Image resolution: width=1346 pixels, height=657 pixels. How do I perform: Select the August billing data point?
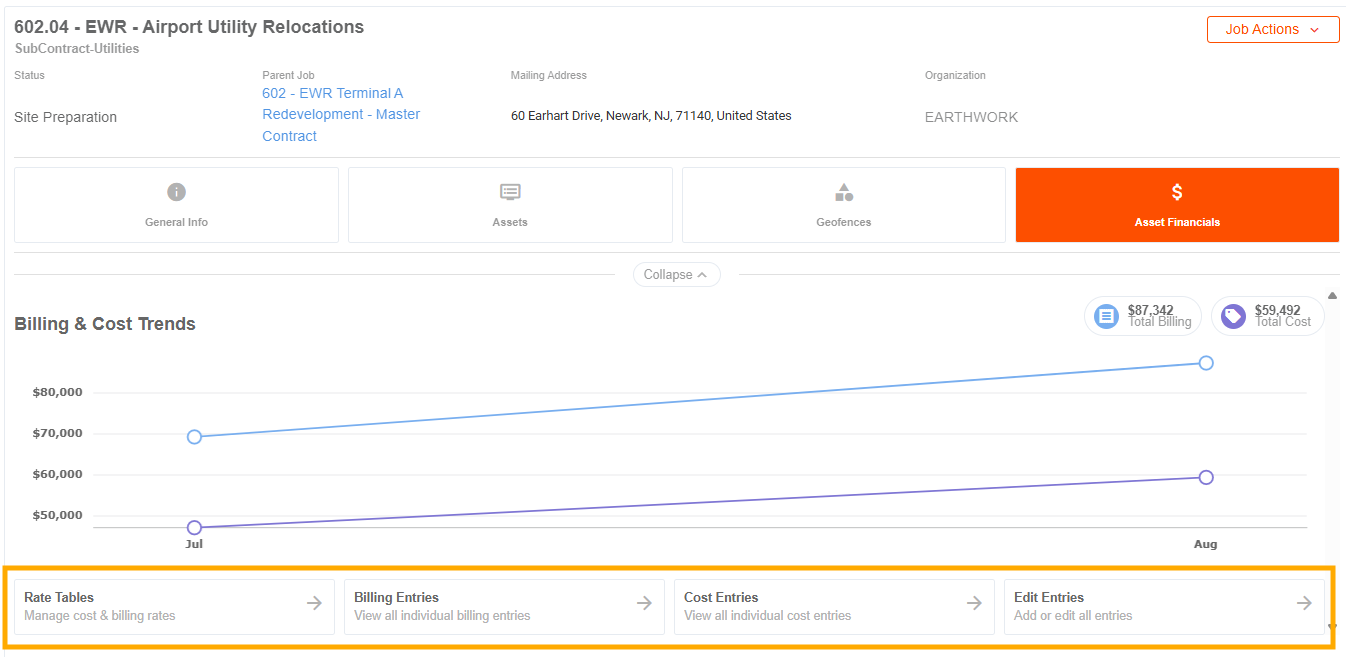pyautogui.click(x=1206, y=363)
